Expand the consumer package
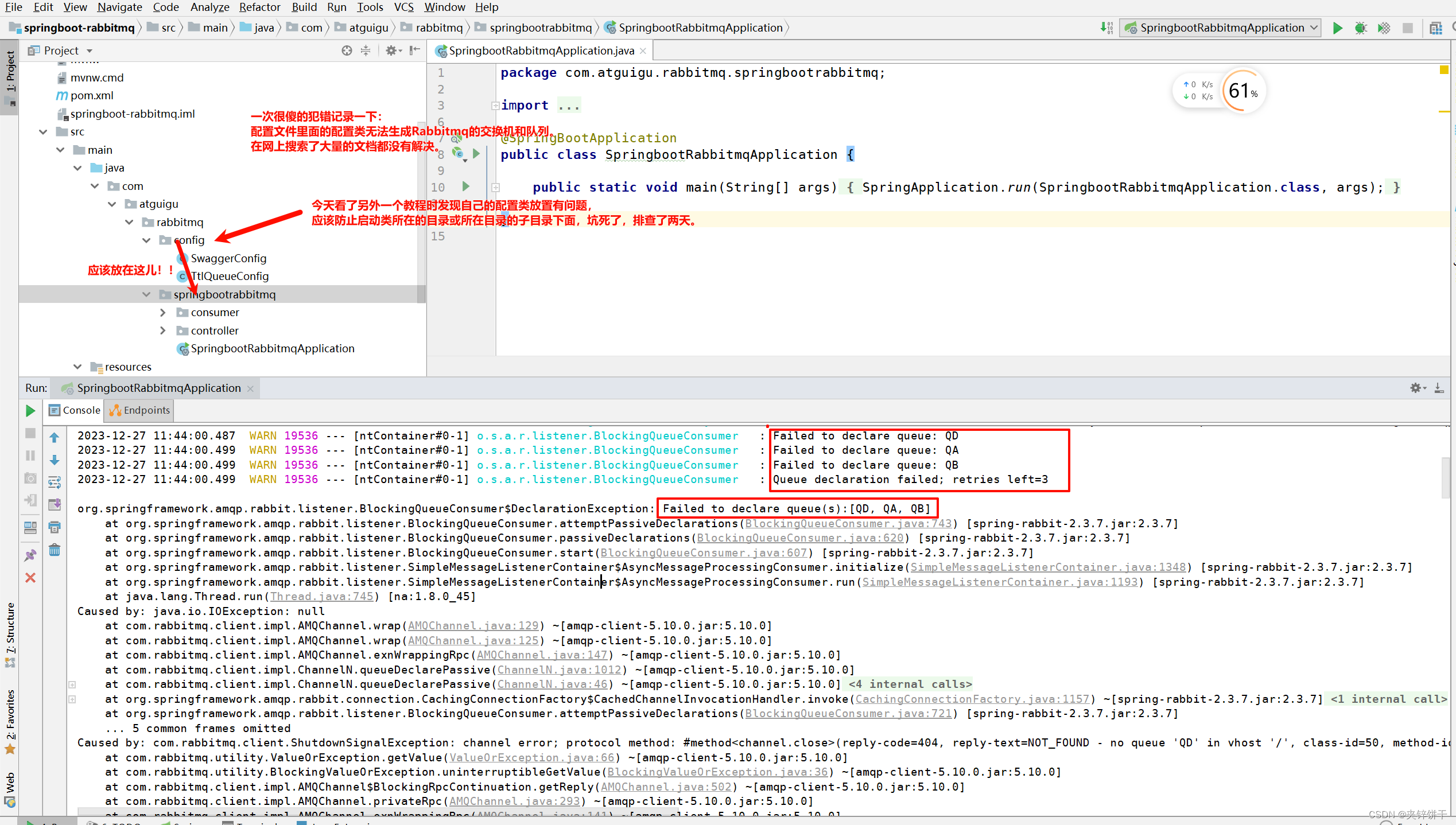Viewport: 1456px width, 825px height. (x=164, y=312)
